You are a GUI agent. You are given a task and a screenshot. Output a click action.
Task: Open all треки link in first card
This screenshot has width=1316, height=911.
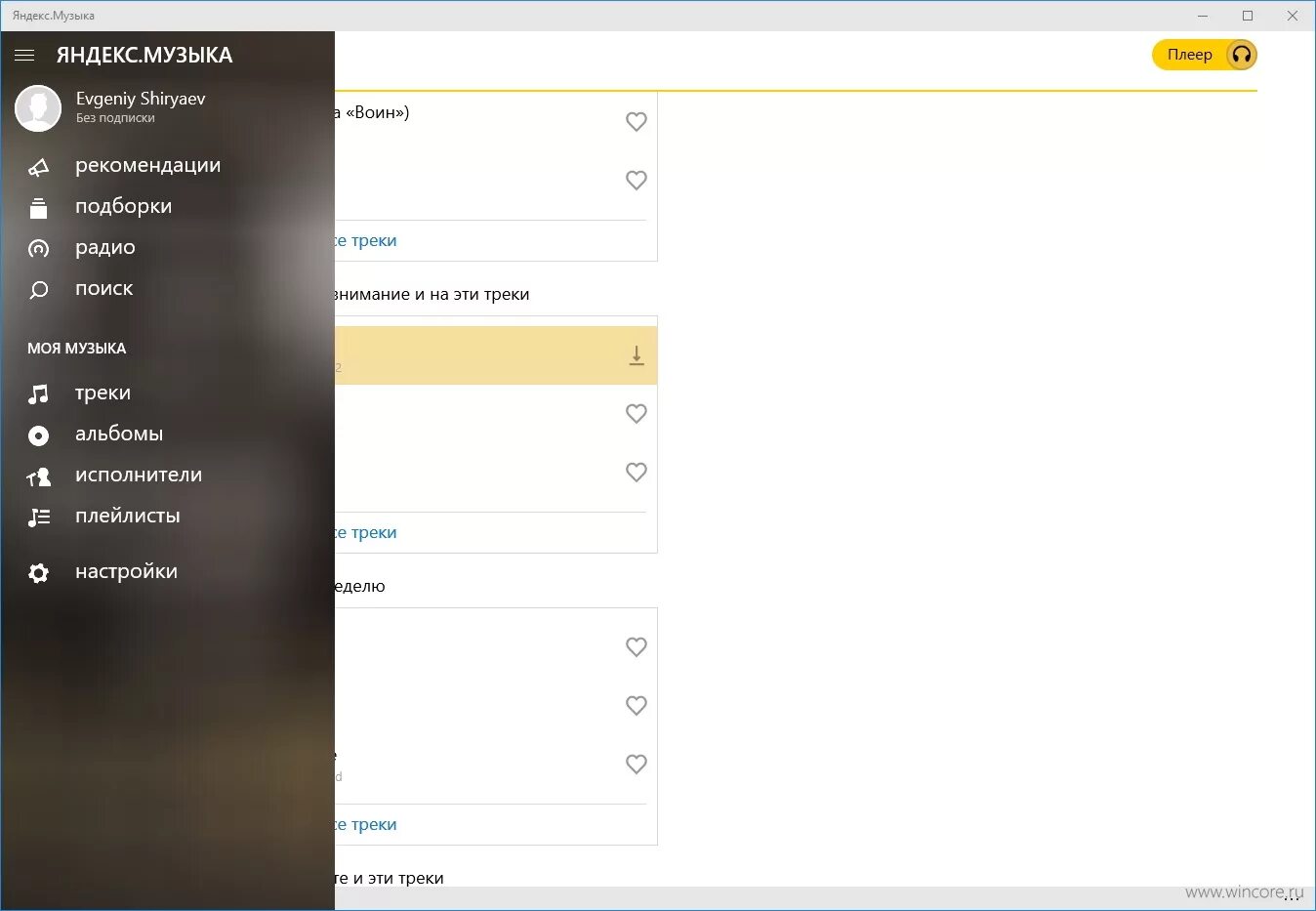point(366,241)
